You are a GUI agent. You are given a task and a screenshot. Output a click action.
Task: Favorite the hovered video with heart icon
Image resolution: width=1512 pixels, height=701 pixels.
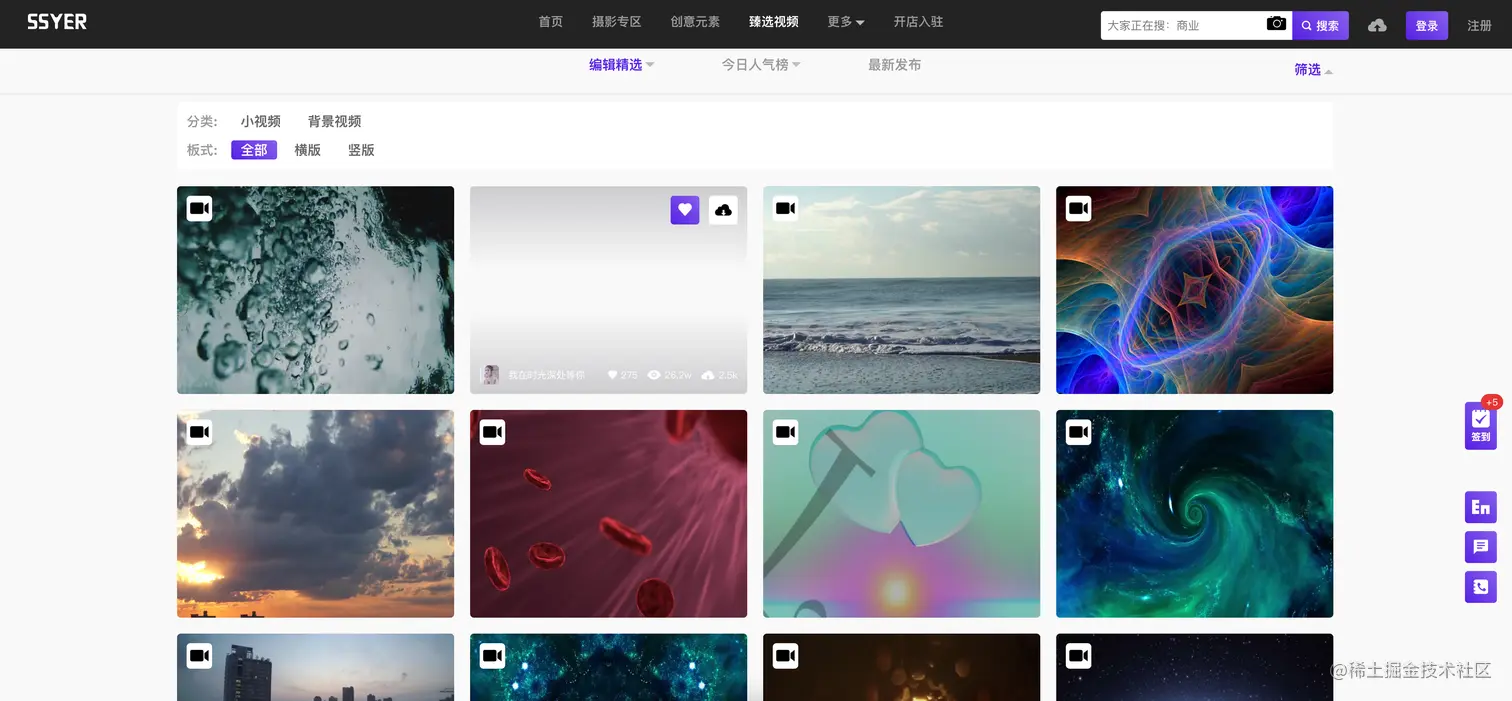(685, 210)
